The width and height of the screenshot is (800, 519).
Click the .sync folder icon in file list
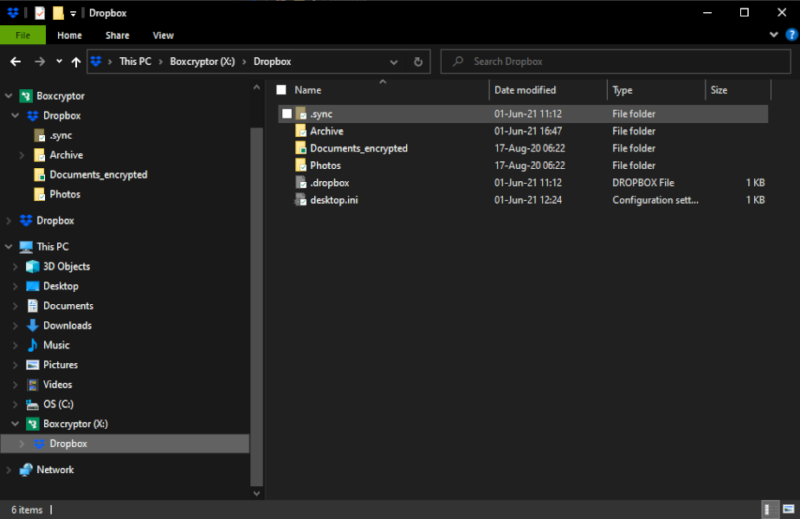(x=301, y=113)
